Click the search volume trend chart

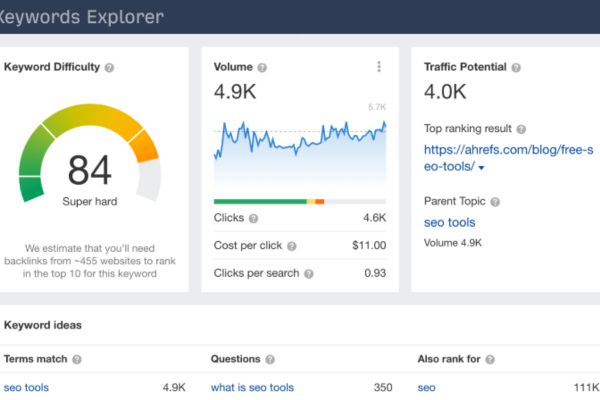click(300, 153)
